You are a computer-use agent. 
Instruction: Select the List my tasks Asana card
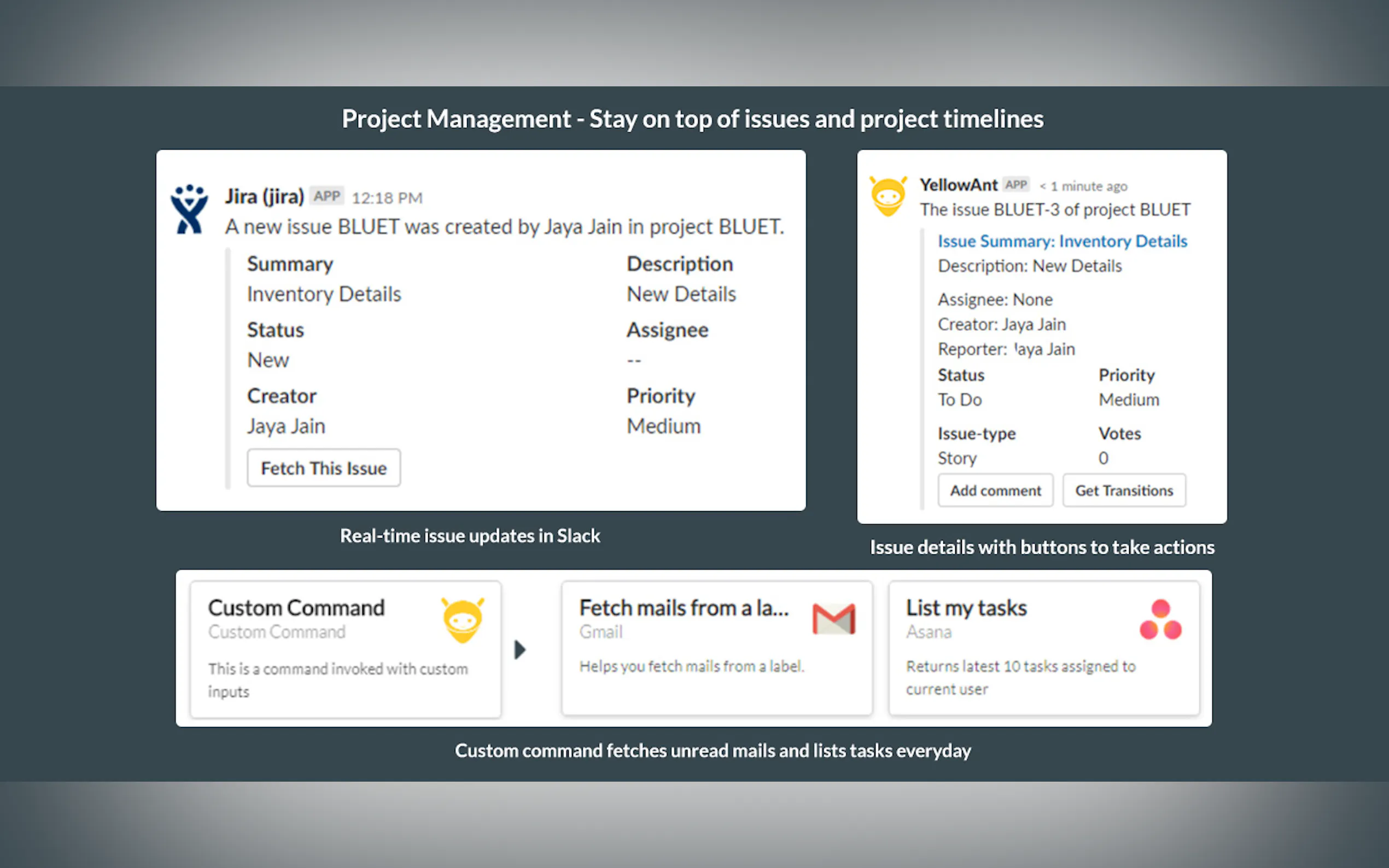point(1043,648)
